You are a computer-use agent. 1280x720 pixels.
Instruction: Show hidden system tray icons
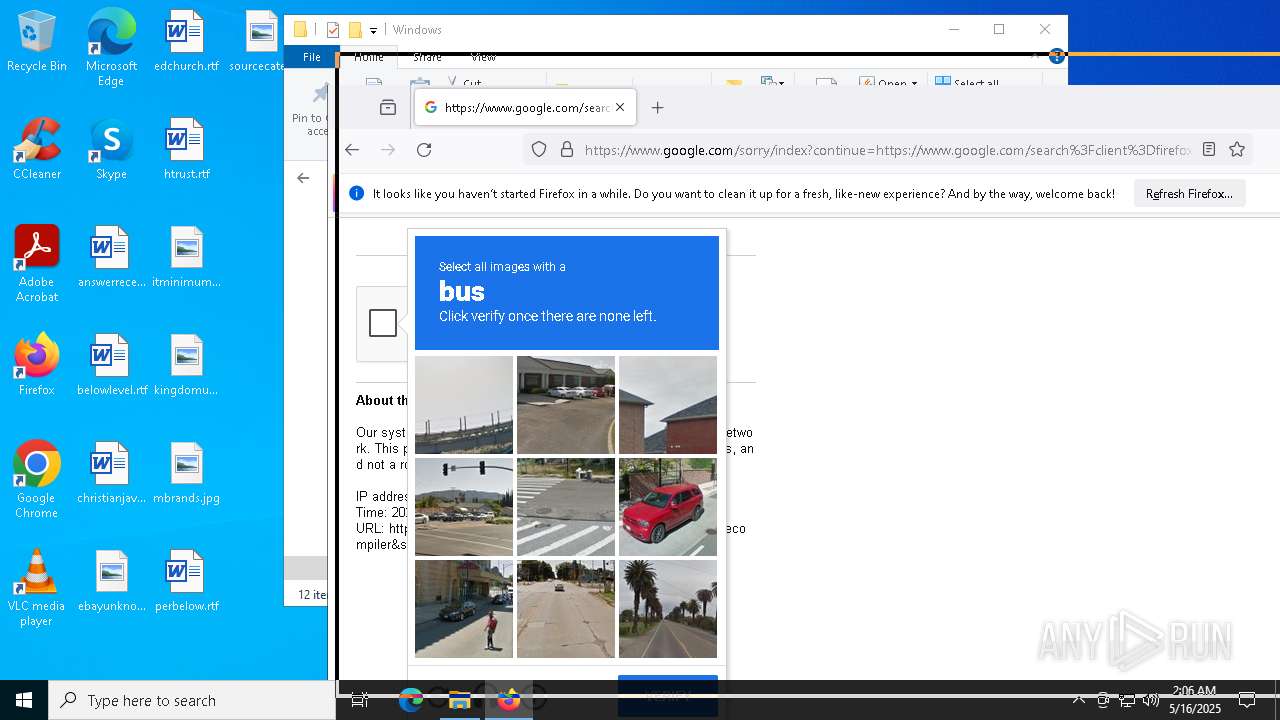[1078, 700]
